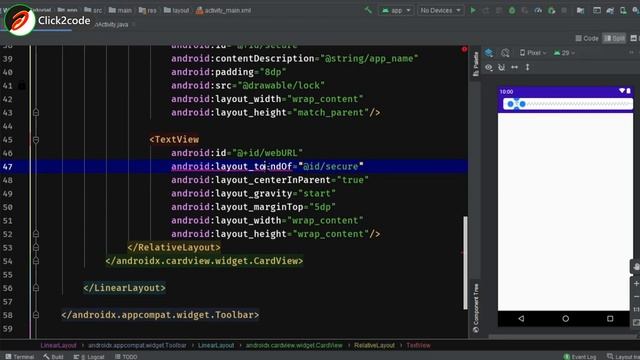
Task: Open the Design surface layers icon
Action: click(x=489, y=53)
